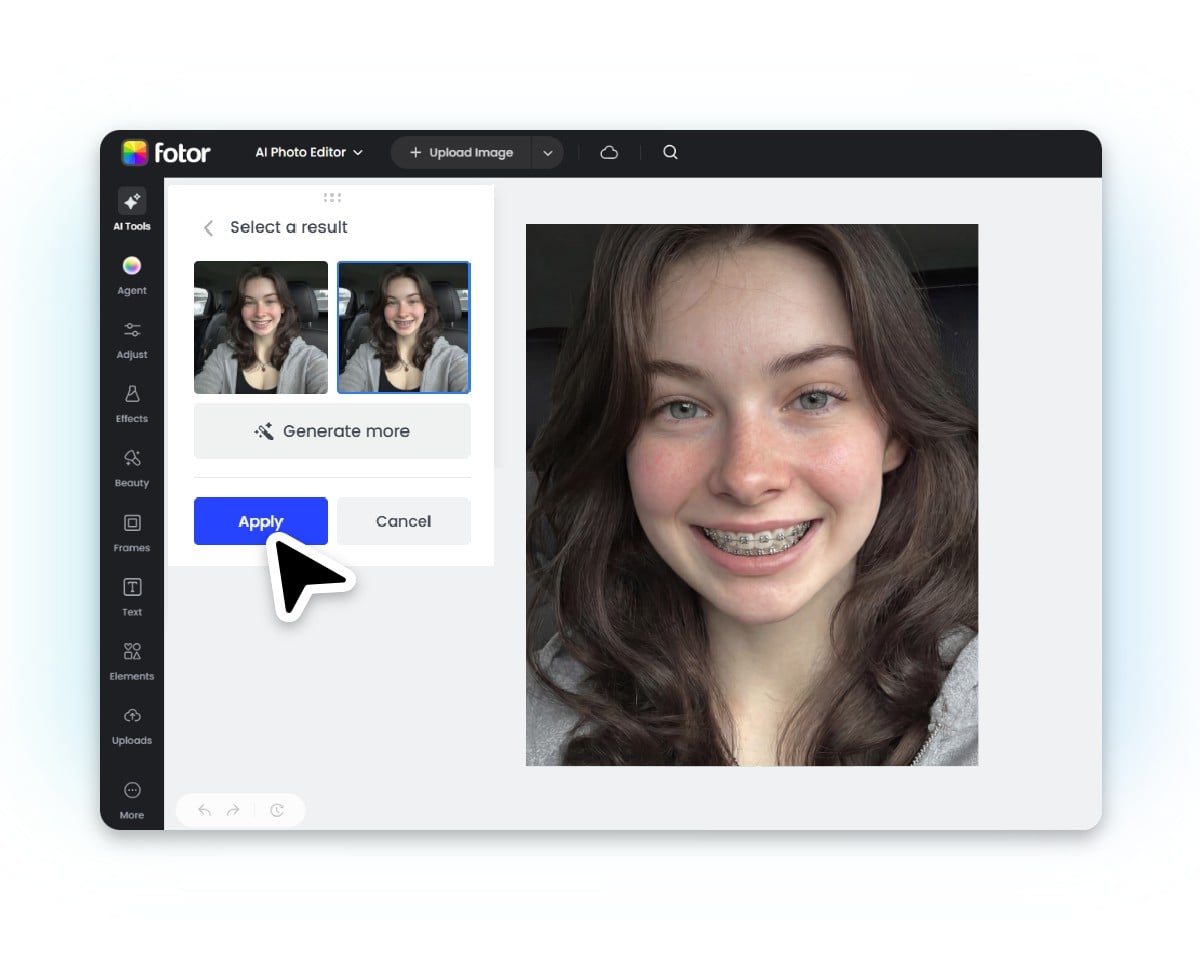Open the Effects flask icon
Image resolution: width=1200 pixels, height=960 pixels.
131,402
